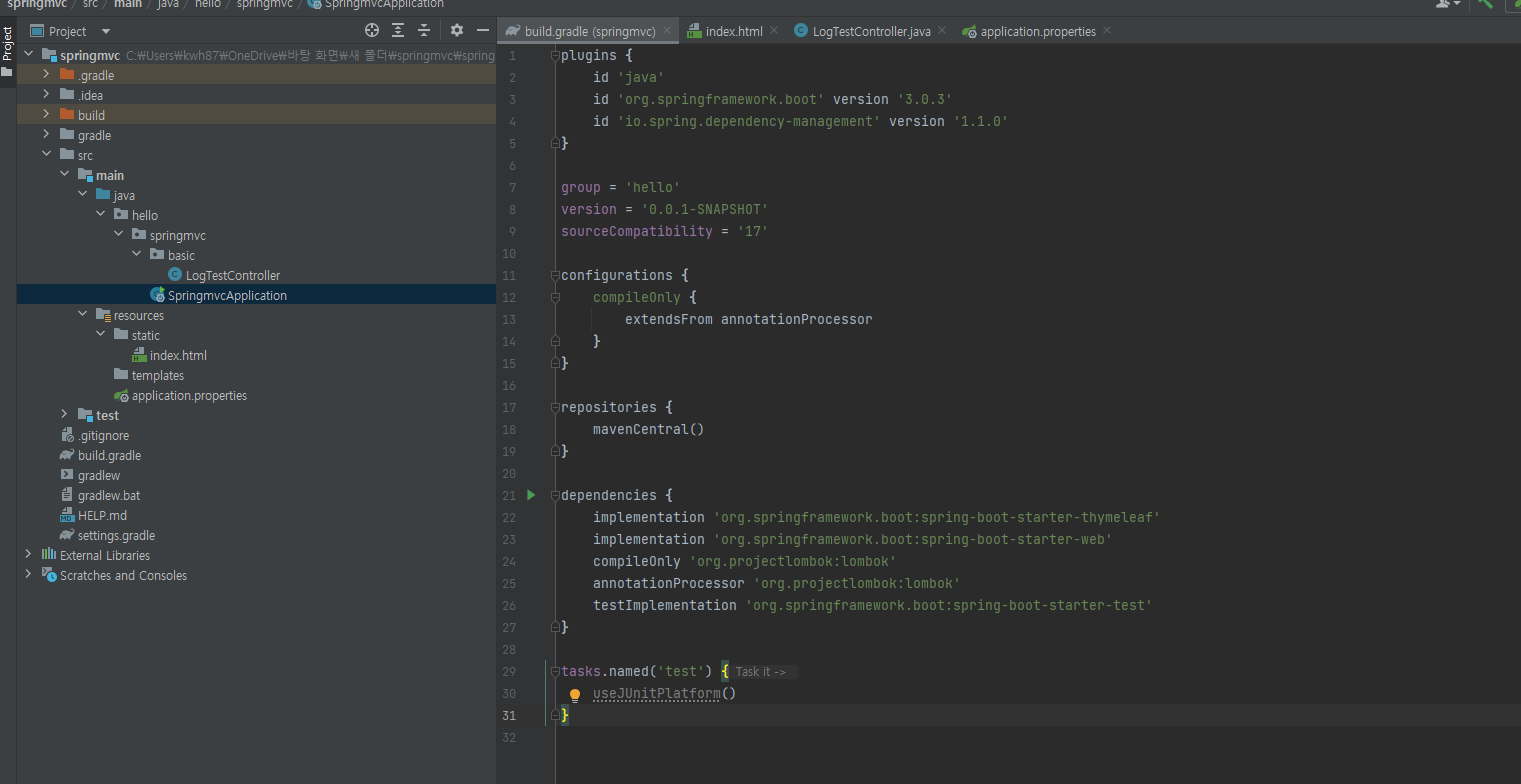Click the Select Opened File crosshair icon

(x=372, y=31)
